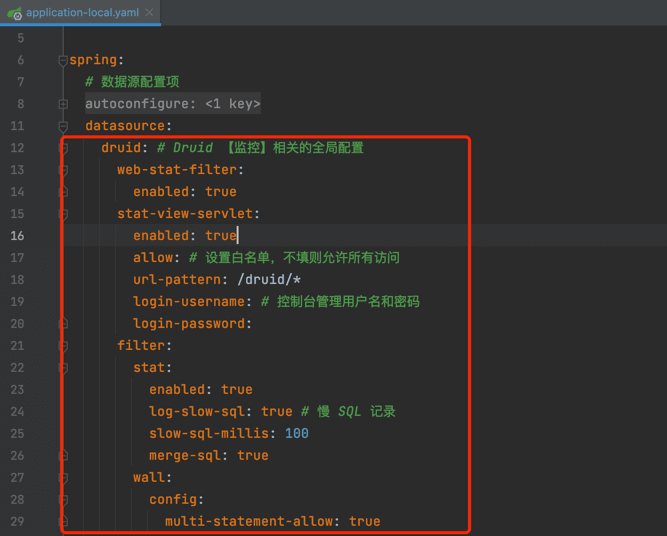
Task: Click line number 16 in the gutter
Action: point(18,236)
